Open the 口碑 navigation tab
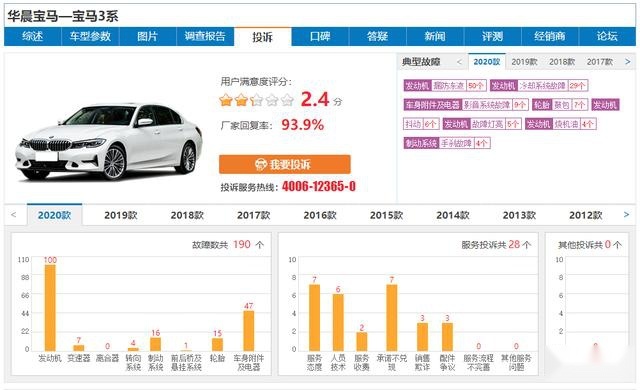This screenshot has width=640, height=390. coord(320,36)
